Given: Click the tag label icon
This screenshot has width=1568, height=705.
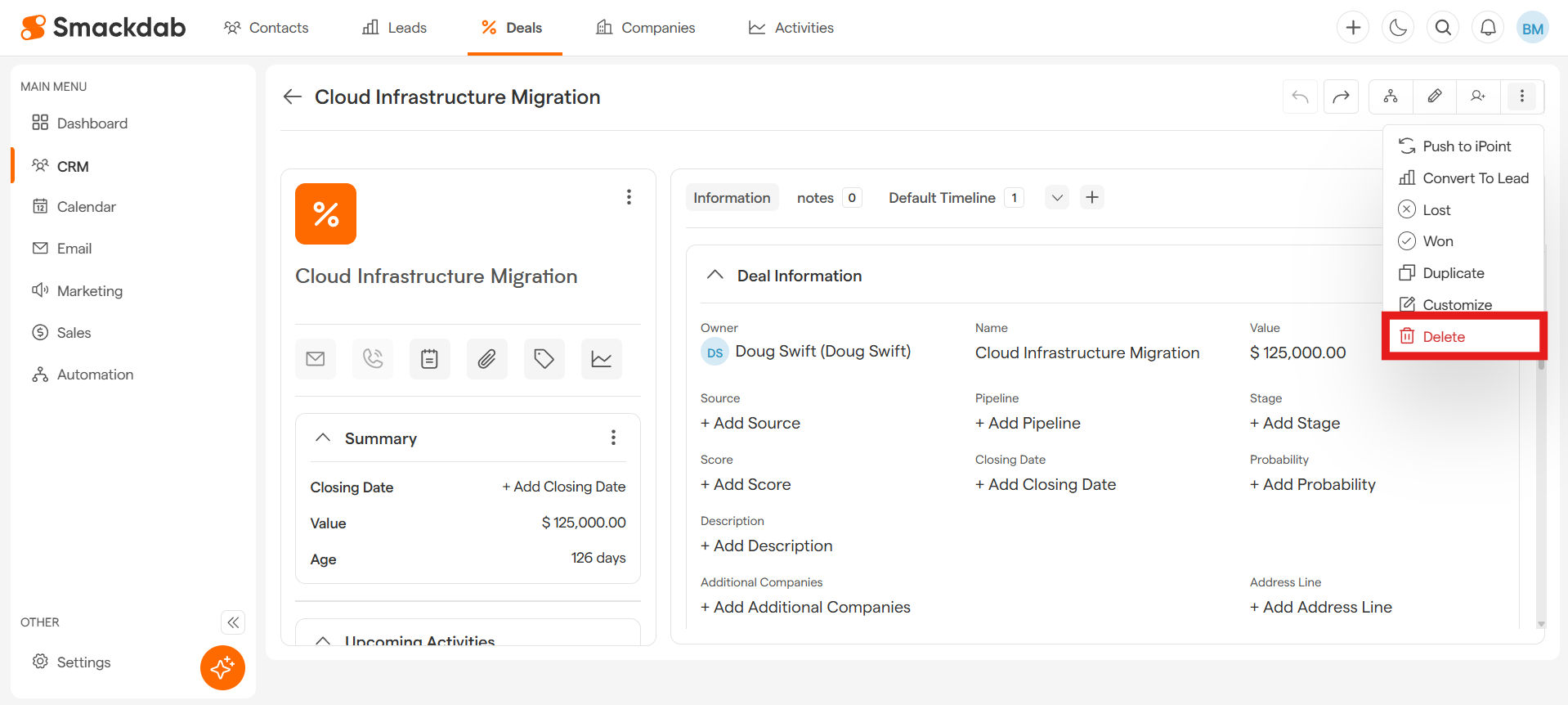Looking at the screenshot, I should 544,359.
